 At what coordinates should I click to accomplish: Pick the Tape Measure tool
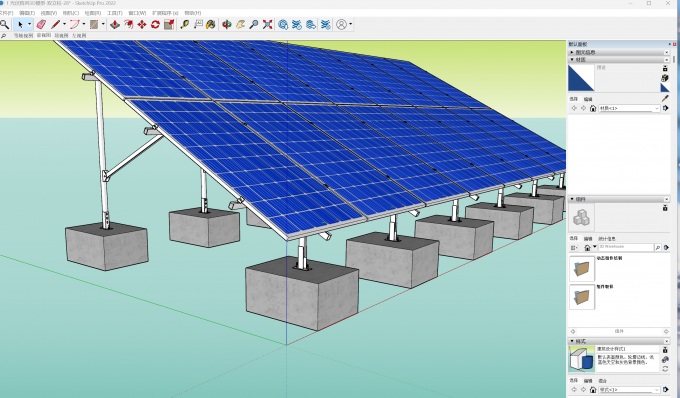(x=185, y=25)
